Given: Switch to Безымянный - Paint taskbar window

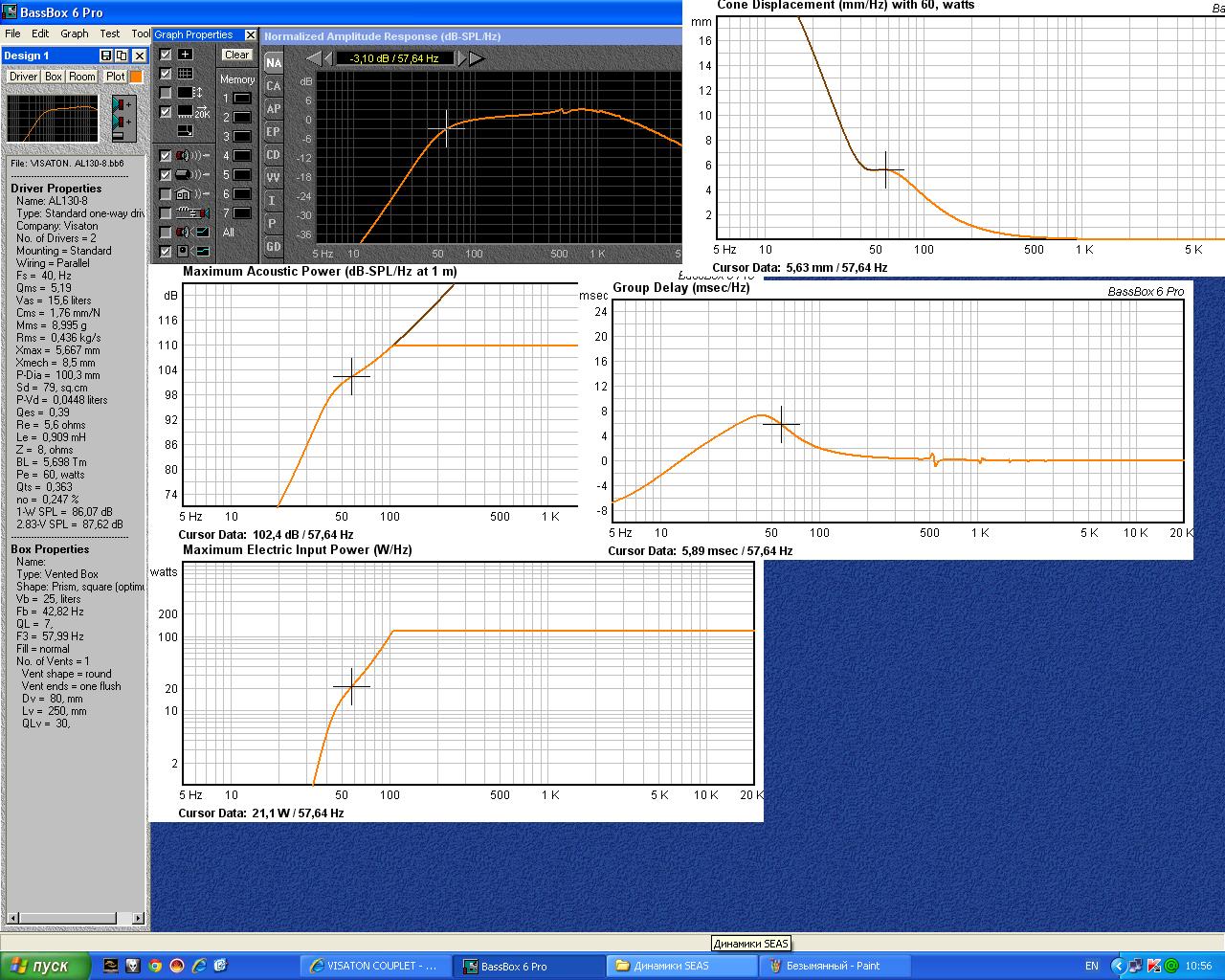Looking at the screenshot, I should pyautogui.click(x=833, y=966).
